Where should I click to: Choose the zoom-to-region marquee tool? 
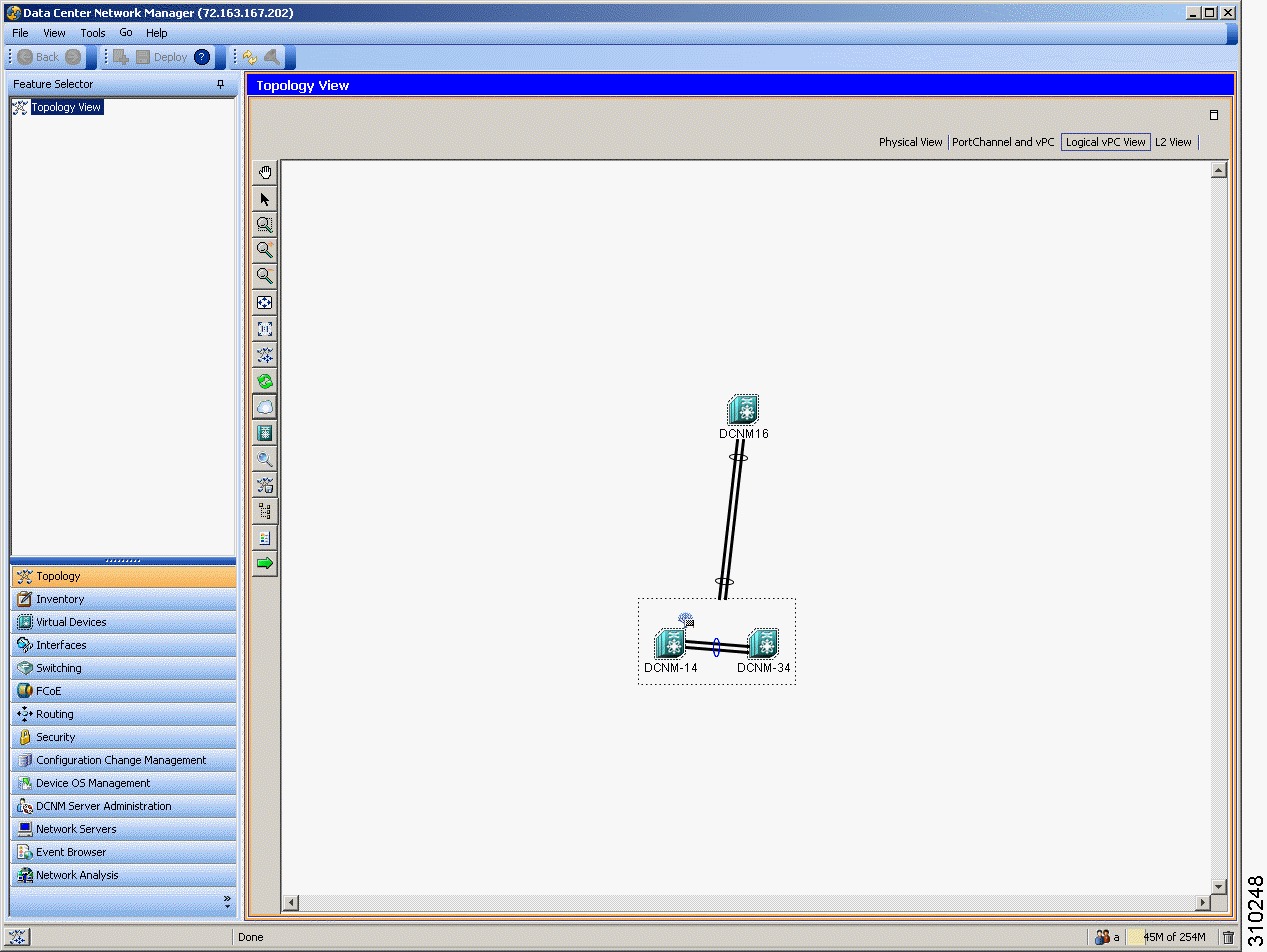[x=265, y=225]
